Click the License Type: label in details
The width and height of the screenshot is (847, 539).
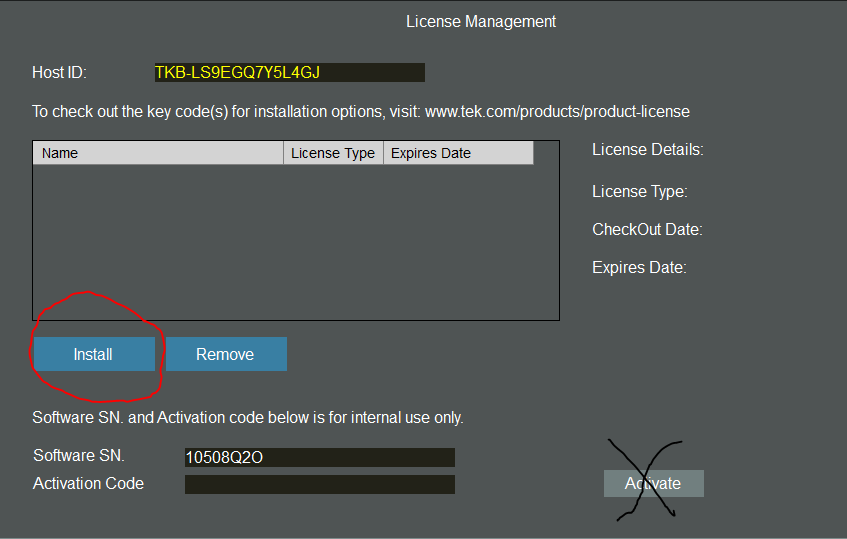[640, 192]
